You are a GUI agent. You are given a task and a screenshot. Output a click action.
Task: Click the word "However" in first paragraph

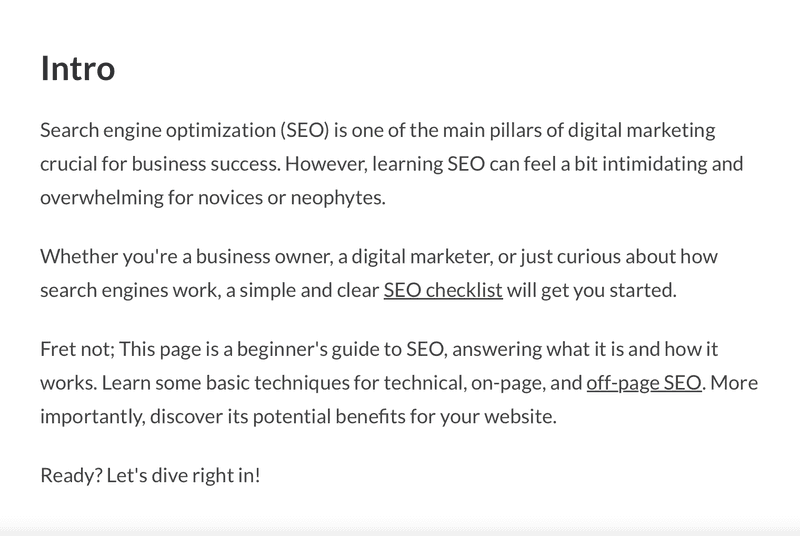[324, 164]
